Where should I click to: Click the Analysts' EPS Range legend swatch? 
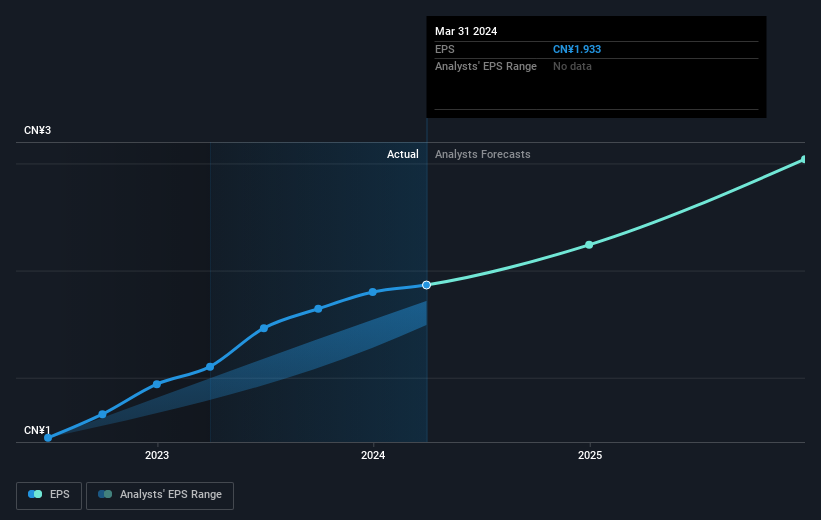(105, 494)
